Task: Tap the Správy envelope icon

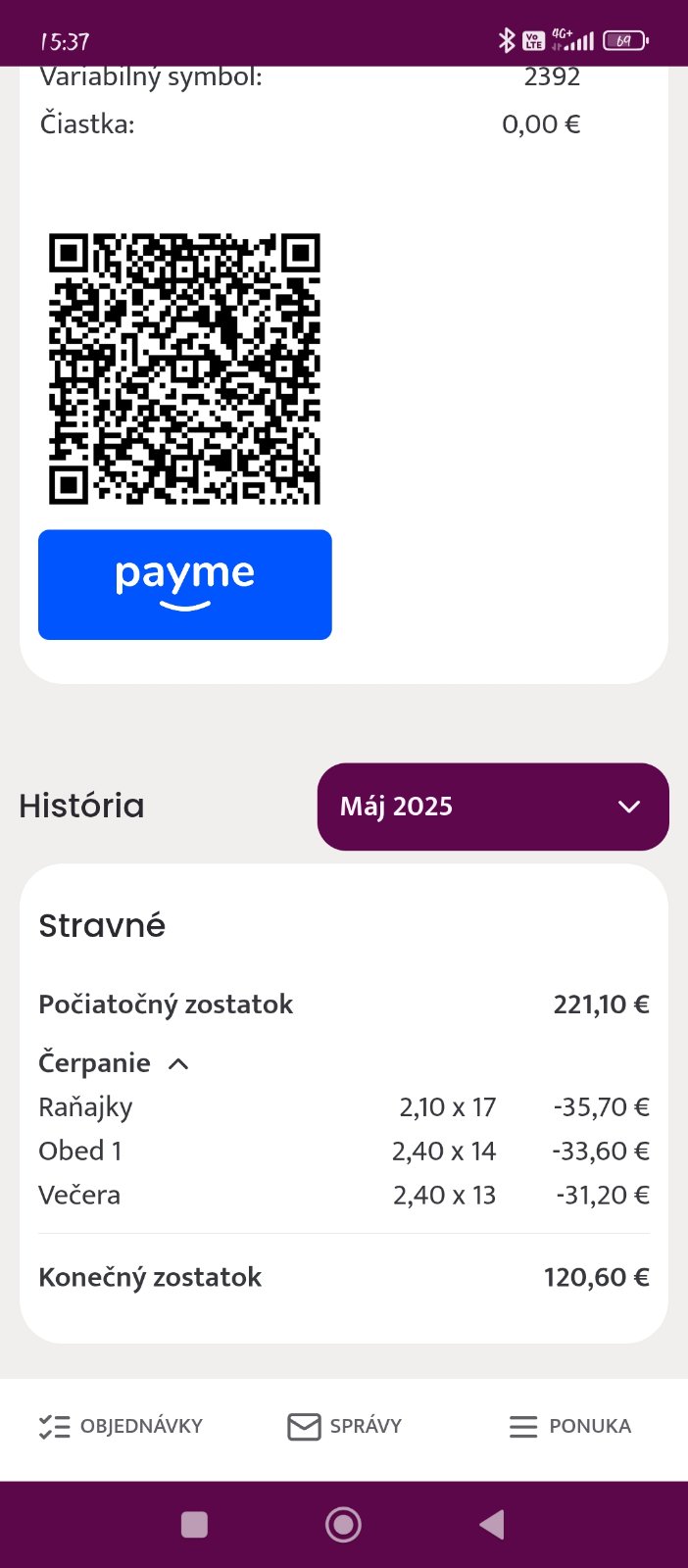Action: coord(304,1426)
